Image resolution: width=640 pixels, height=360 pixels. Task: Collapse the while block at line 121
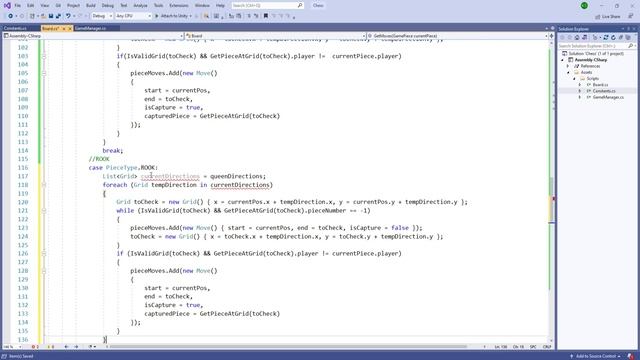click(x=44, y=211)
